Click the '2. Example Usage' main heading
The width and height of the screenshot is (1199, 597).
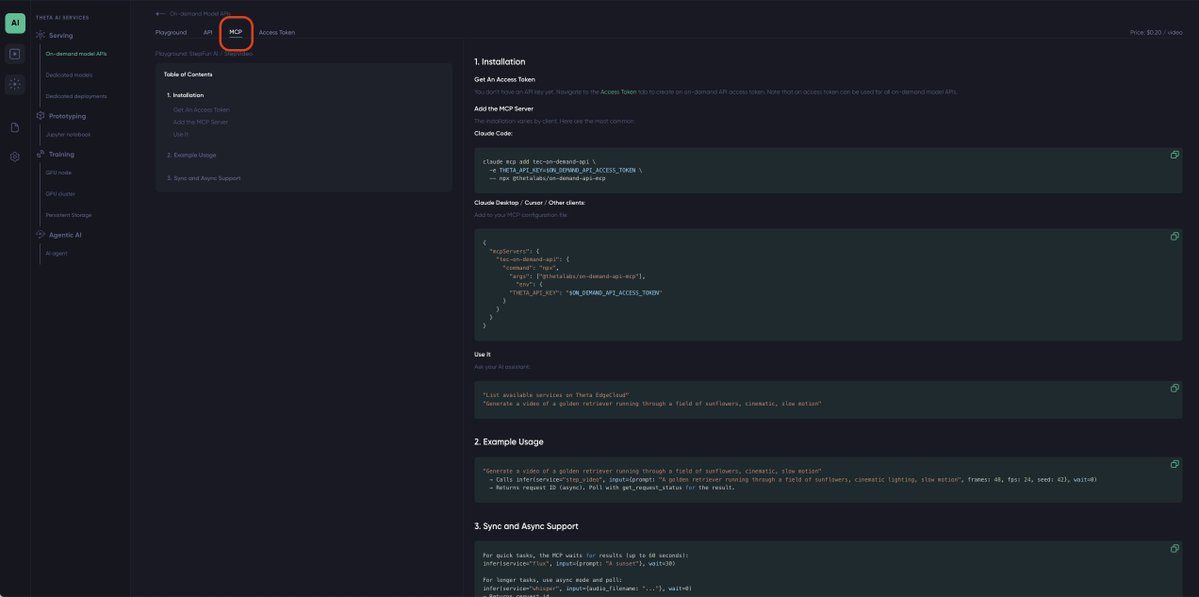coord(509,442)
